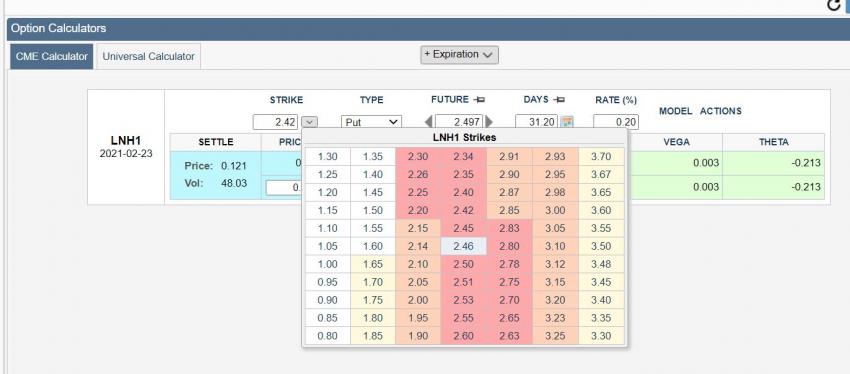Image resolution: width=850 pixels, height=374 pixels.
Task: Select strike 1.30 in the grid
Action: point(327,157)
